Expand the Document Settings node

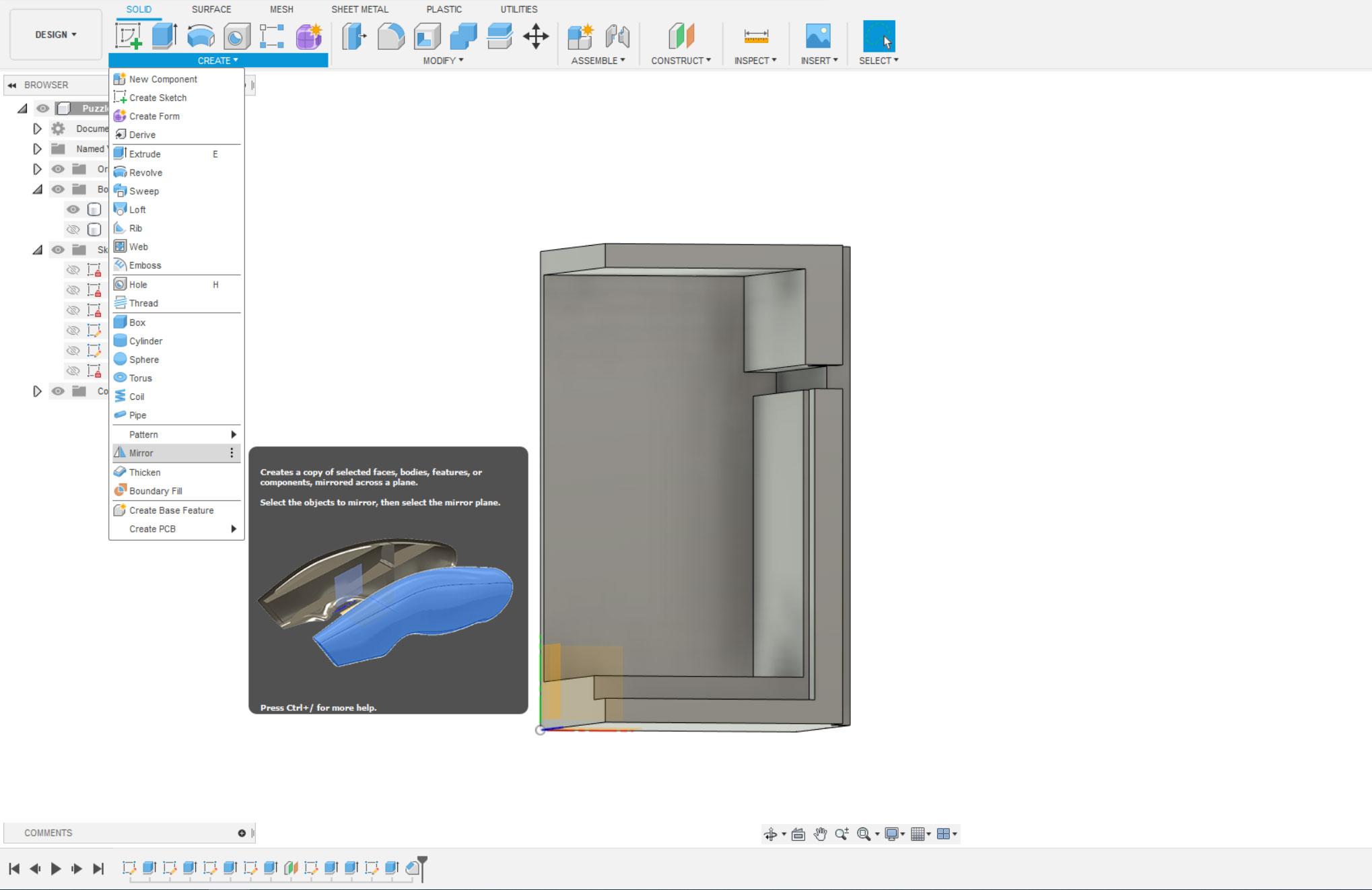click(x=38, y=129)
